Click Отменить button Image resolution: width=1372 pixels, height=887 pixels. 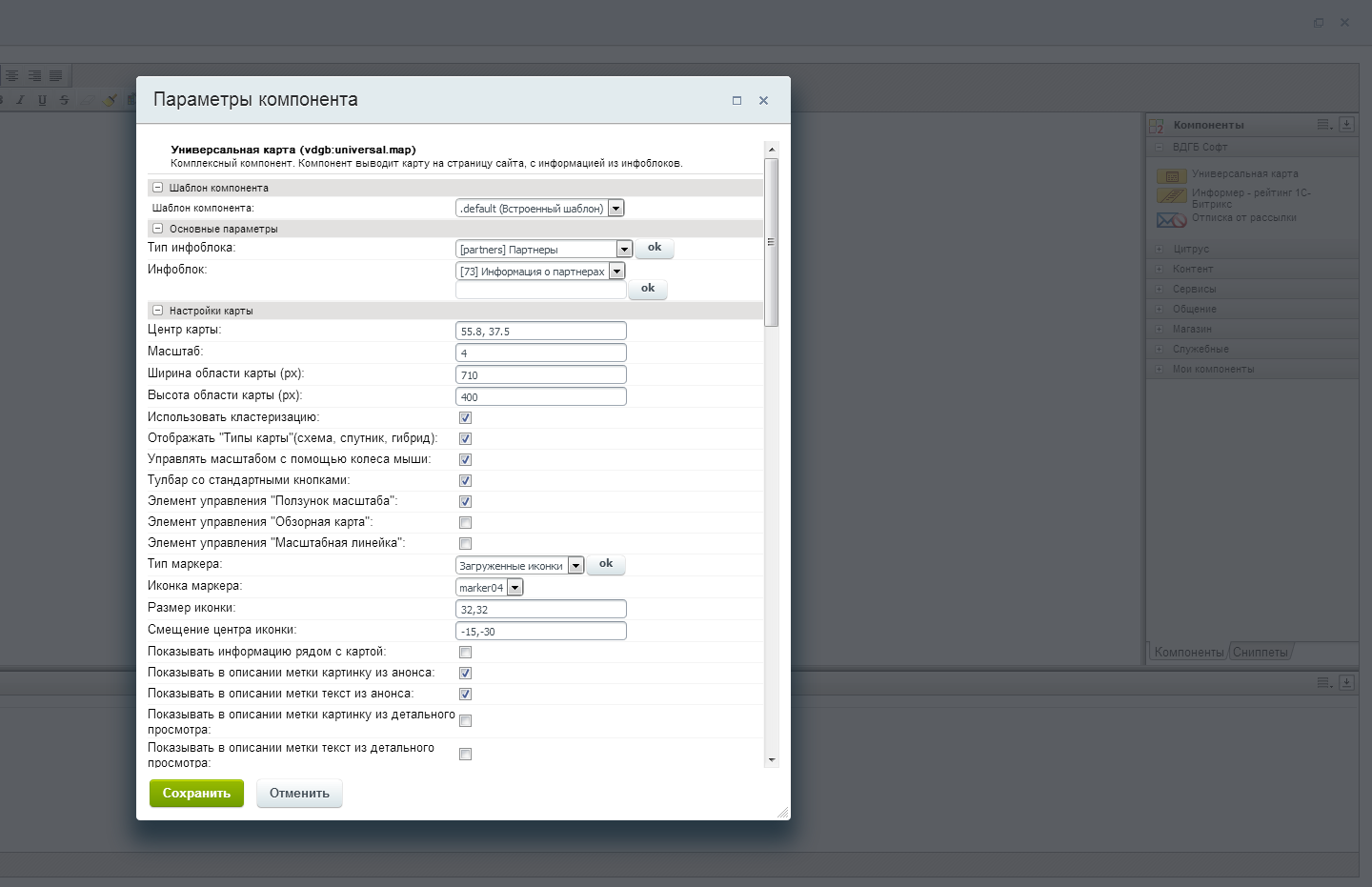[x=299, y=793]
